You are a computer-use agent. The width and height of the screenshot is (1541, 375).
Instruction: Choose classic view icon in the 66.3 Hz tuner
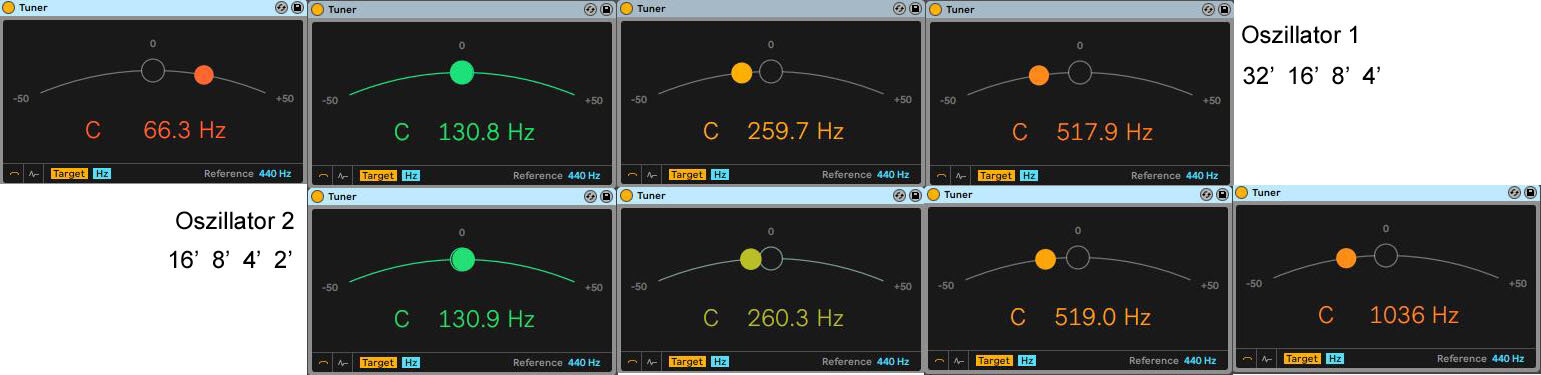click(x=15, y=173)
